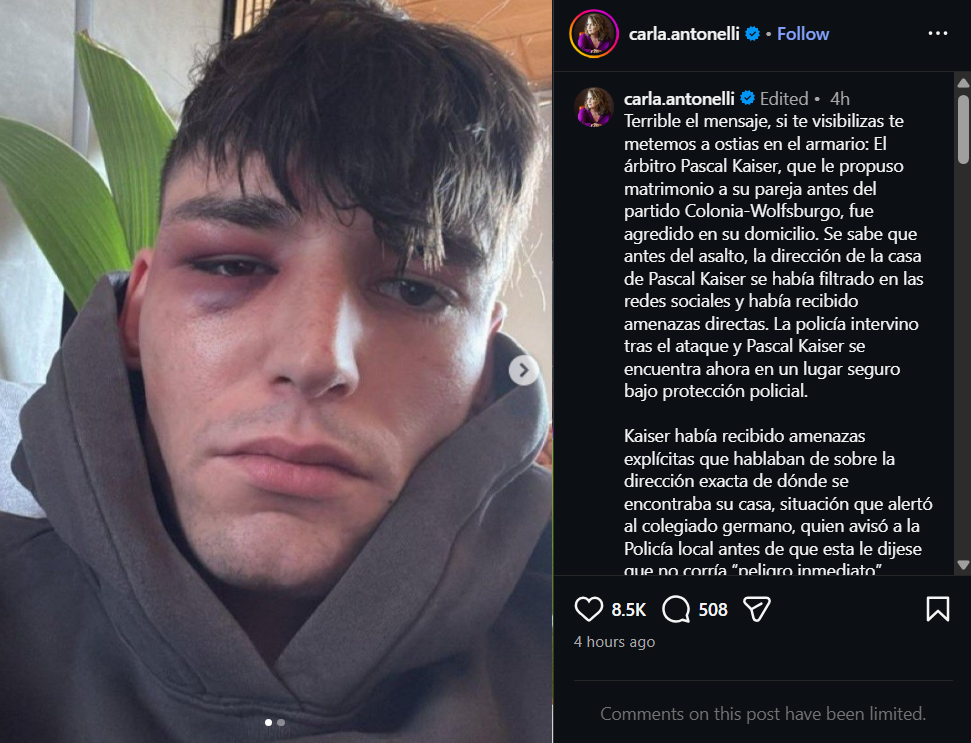Click the caption scrollbar down arrow

963,565
